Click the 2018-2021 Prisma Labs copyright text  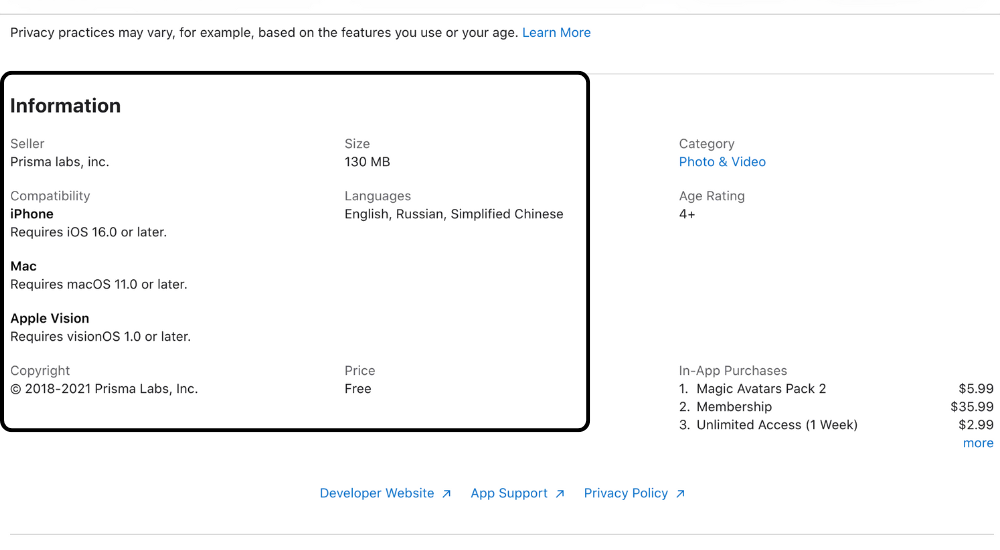(x=104, y=389)
